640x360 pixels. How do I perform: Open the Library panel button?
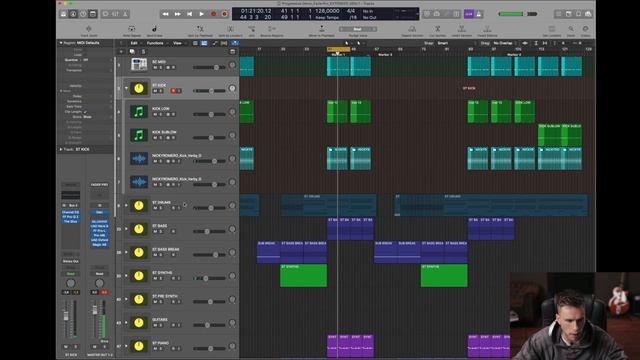(64, 14)
